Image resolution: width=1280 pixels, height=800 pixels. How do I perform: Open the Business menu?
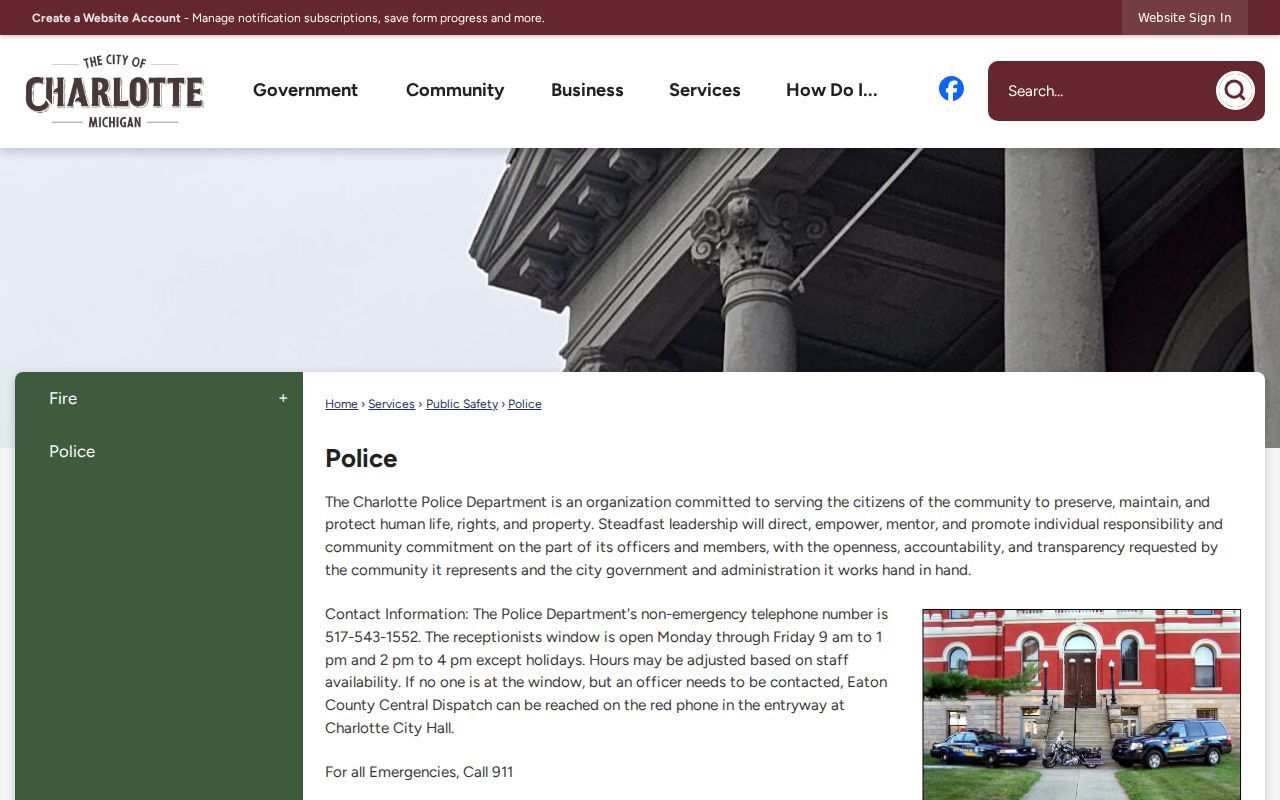[587, 90]
